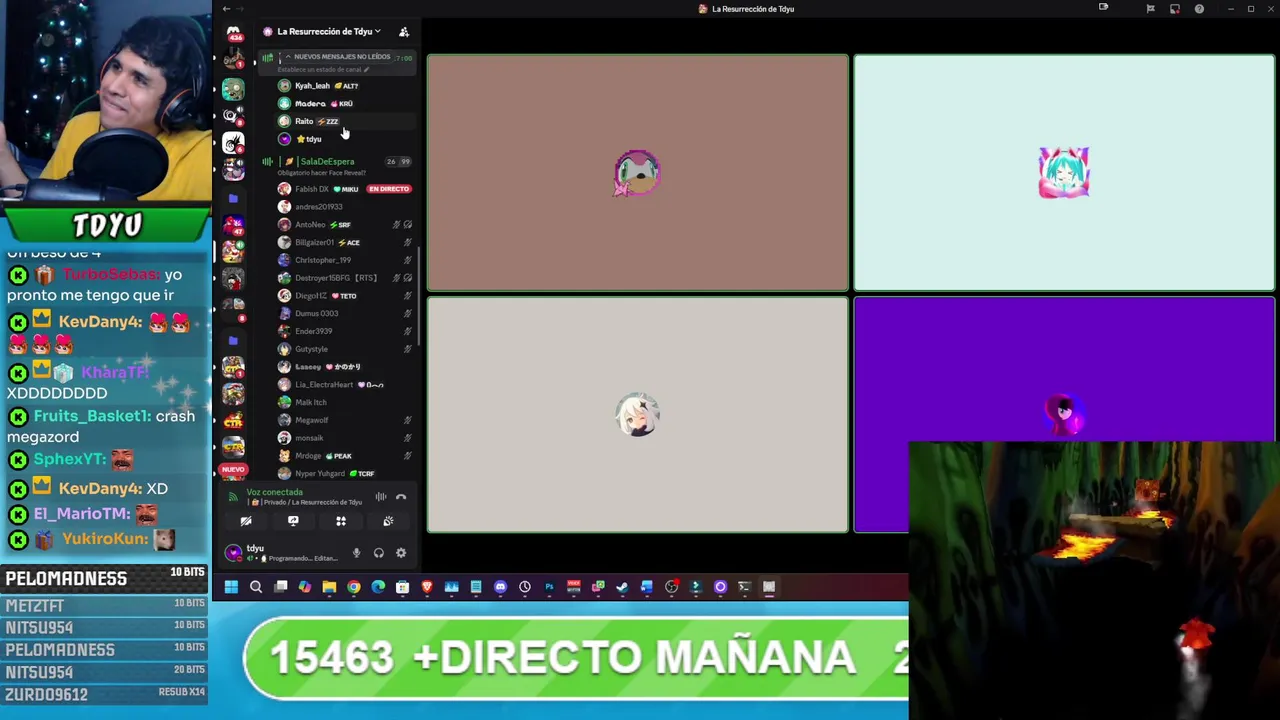This screenshot has height=720, width=1280.
Task: Select user Billgaizer01
Action: [x=314, y=243]
